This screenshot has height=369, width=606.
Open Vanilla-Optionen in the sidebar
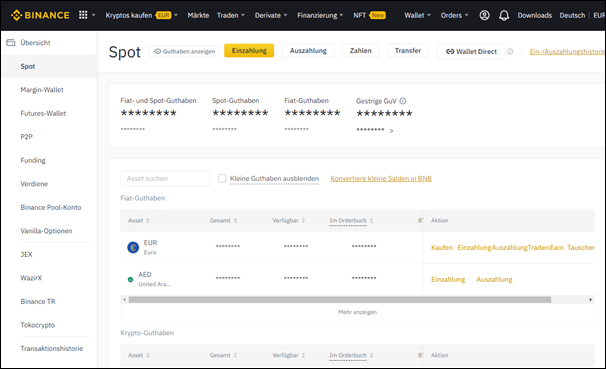46,231
